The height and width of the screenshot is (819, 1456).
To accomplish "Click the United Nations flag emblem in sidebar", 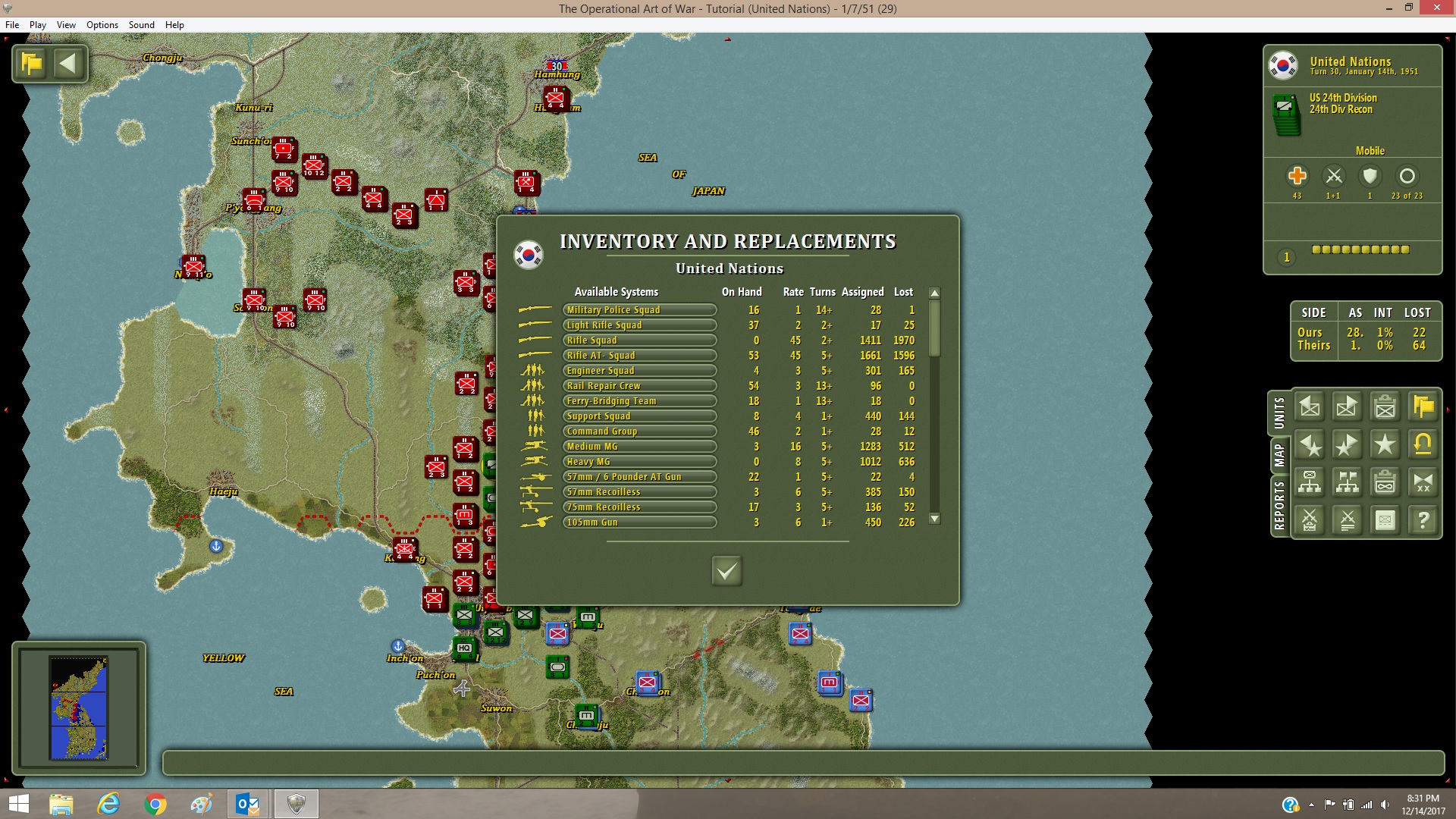I will click(1283, 66).
